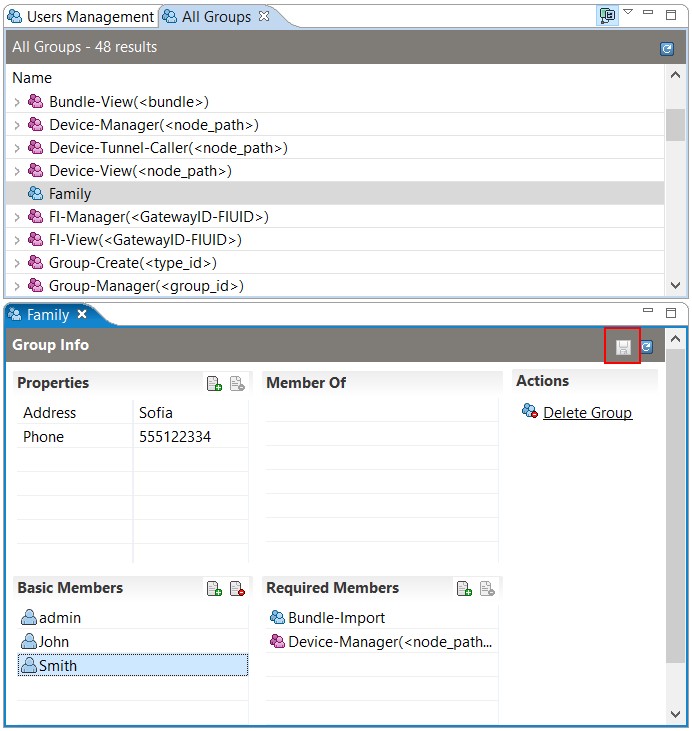The image size is (692, 731).
Task: Select Bundle-Import in Required Members
Action: [382, 618]
